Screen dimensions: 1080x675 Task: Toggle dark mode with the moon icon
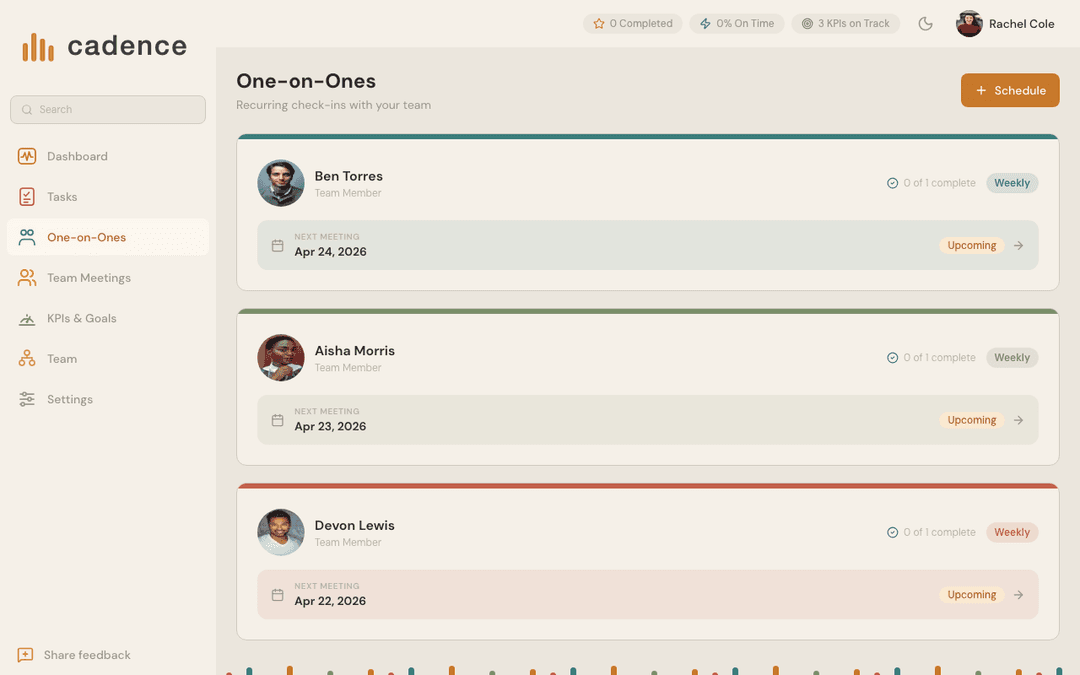[x=926, y=24]
